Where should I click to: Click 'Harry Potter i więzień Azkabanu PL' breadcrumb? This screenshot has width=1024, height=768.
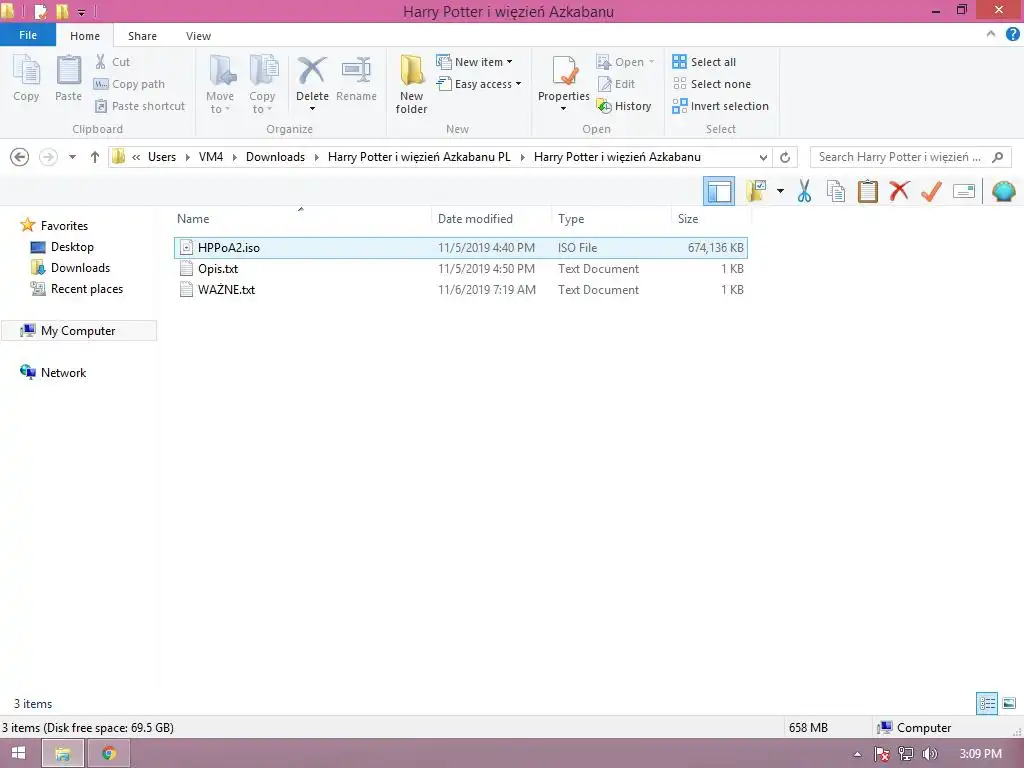point(419,157)
